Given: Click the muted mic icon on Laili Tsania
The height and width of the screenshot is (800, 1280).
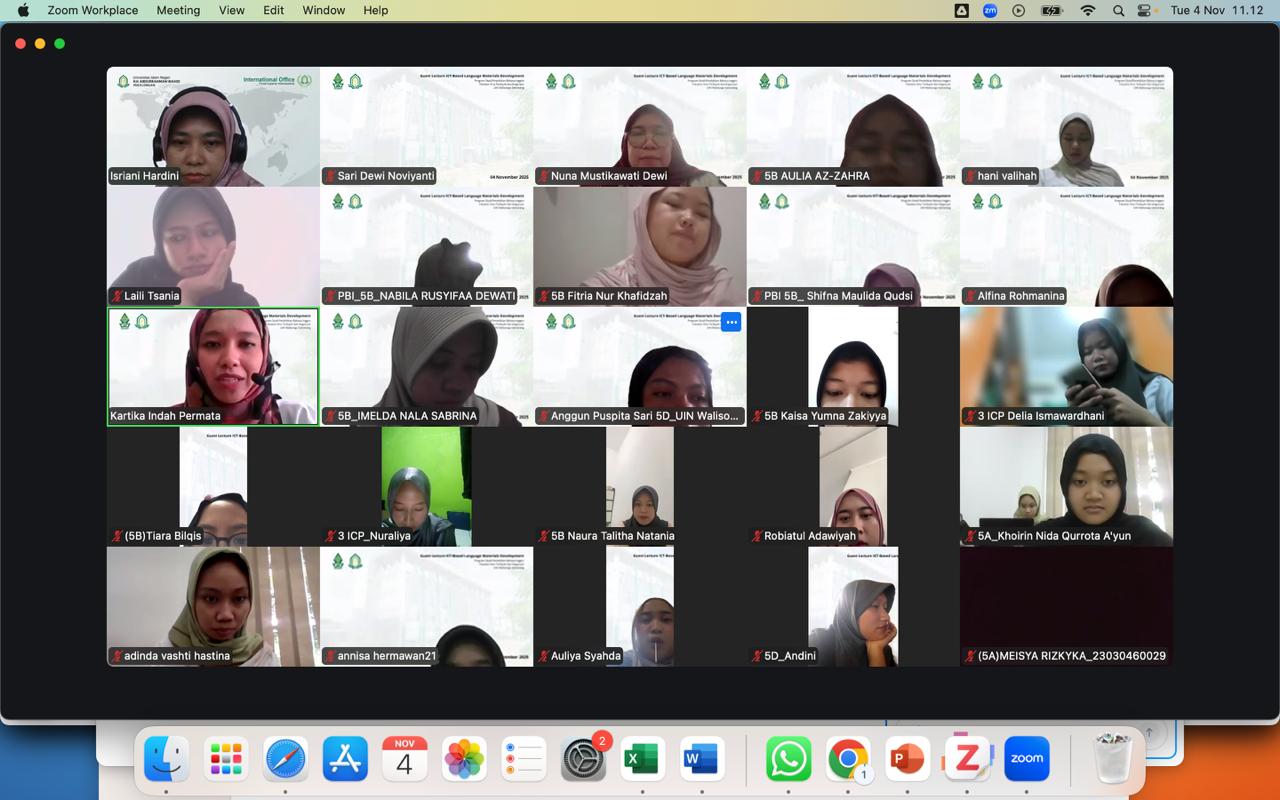Looking at the screenshot, I should (x=117, y=296).
